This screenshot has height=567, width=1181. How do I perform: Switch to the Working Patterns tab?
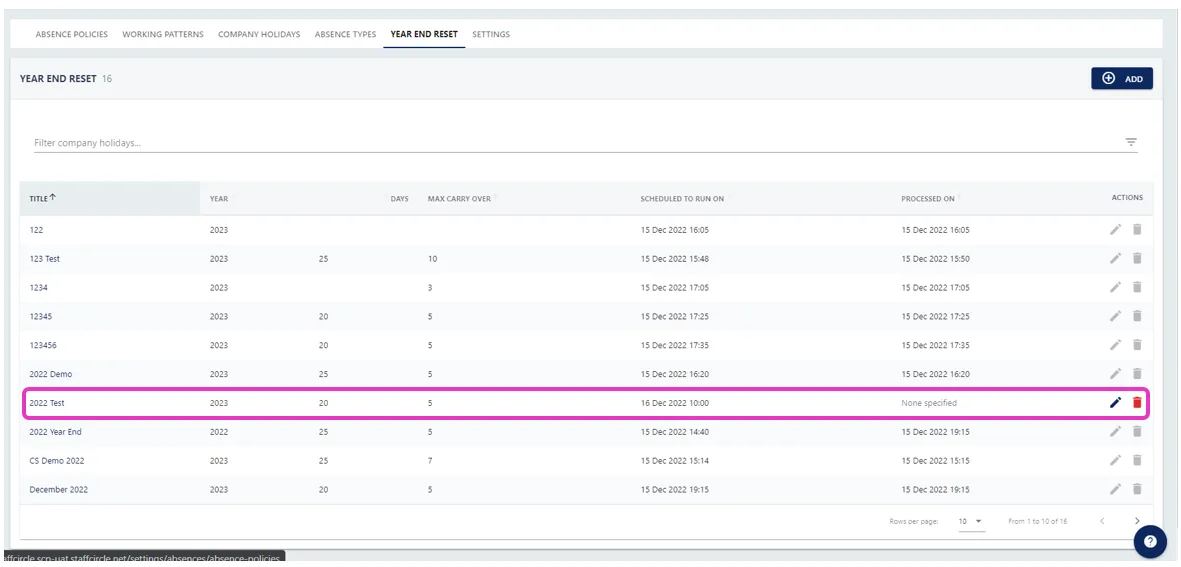pos(163,34)
